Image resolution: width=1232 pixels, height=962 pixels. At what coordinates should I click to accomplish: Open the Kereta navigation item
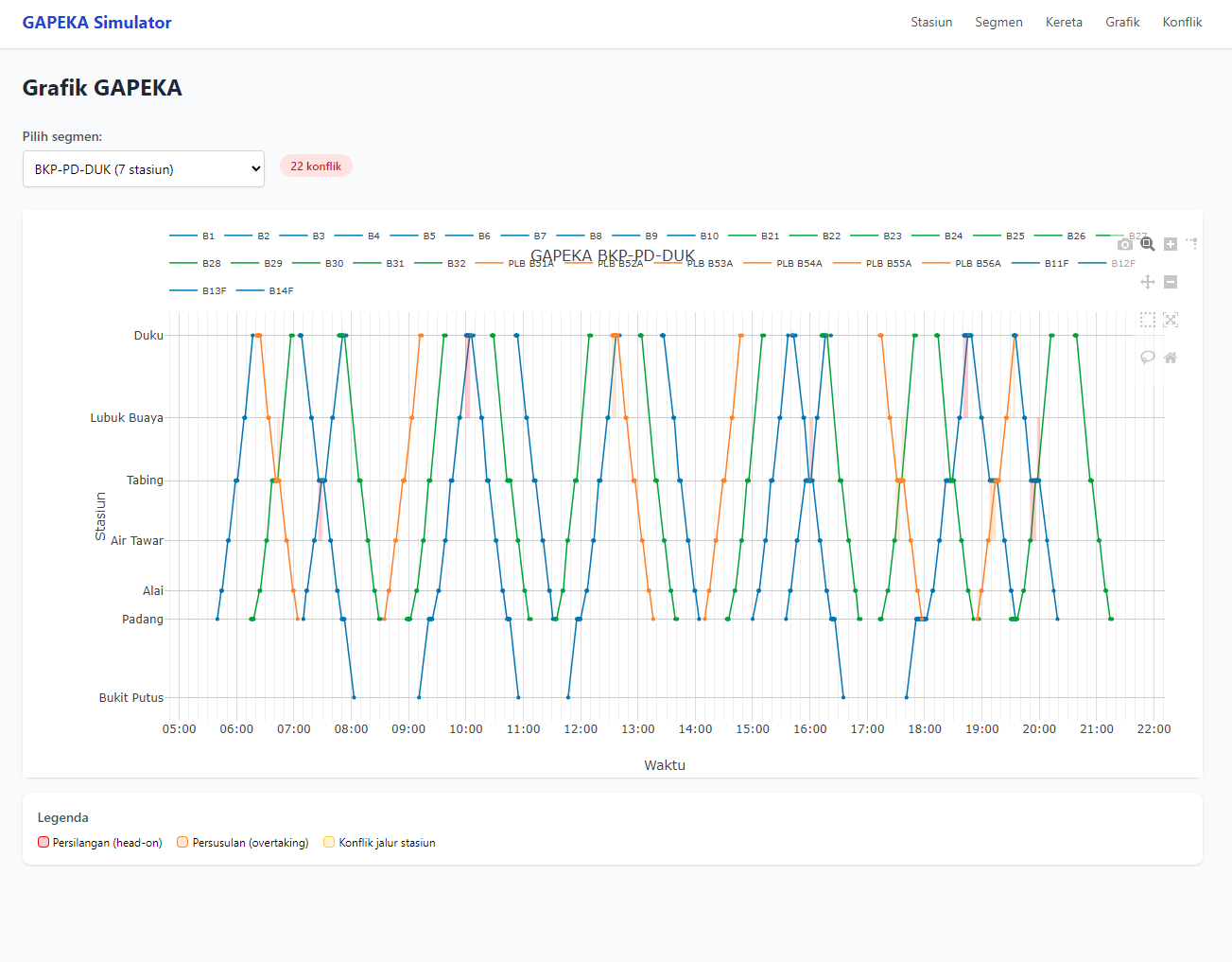pos(1064,22)
